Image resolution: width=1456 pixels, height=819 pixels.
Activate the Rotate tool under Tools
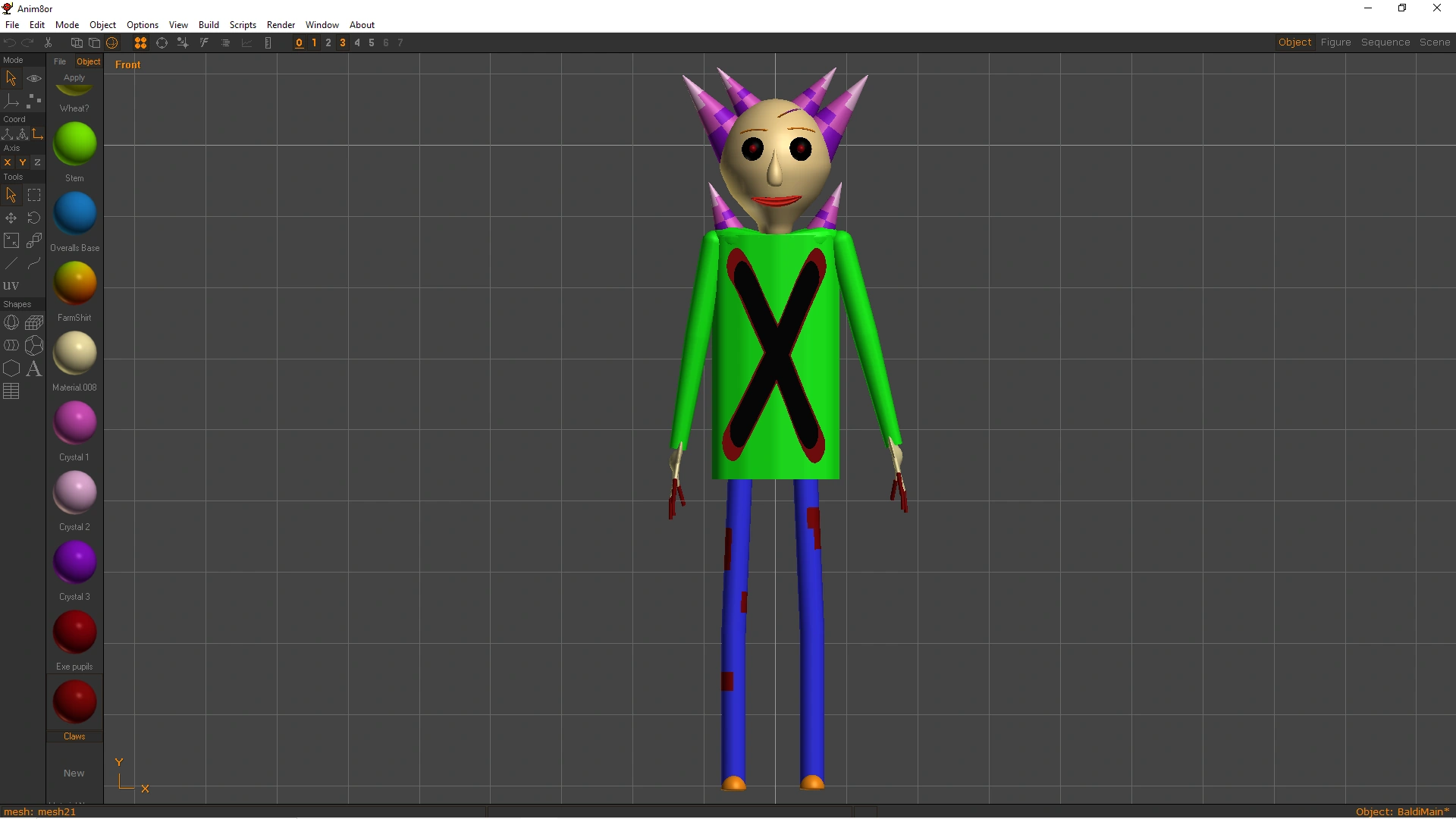33,218
